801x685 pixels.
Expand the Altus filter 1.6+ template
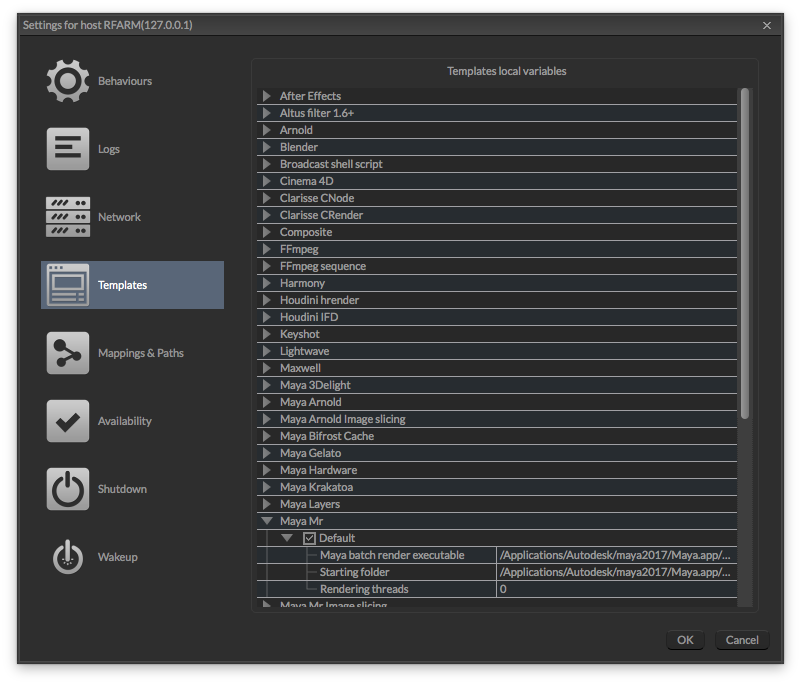[266, 113]
